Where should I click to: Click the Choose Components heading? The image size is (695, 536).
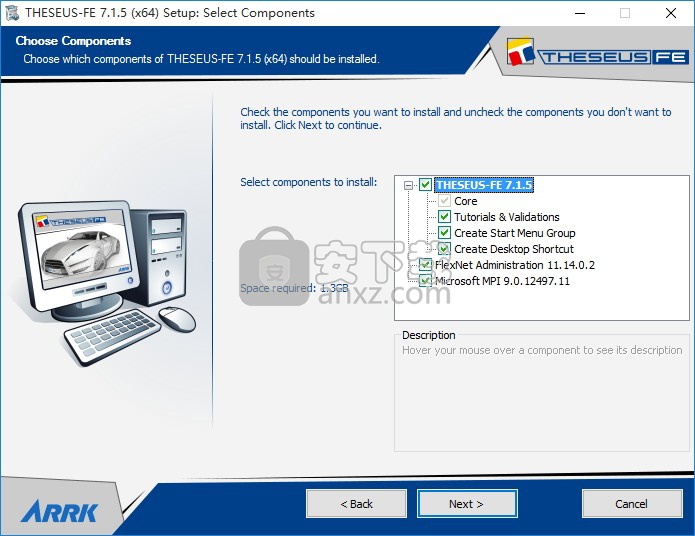pyautogui.click(x=73, y=41)
